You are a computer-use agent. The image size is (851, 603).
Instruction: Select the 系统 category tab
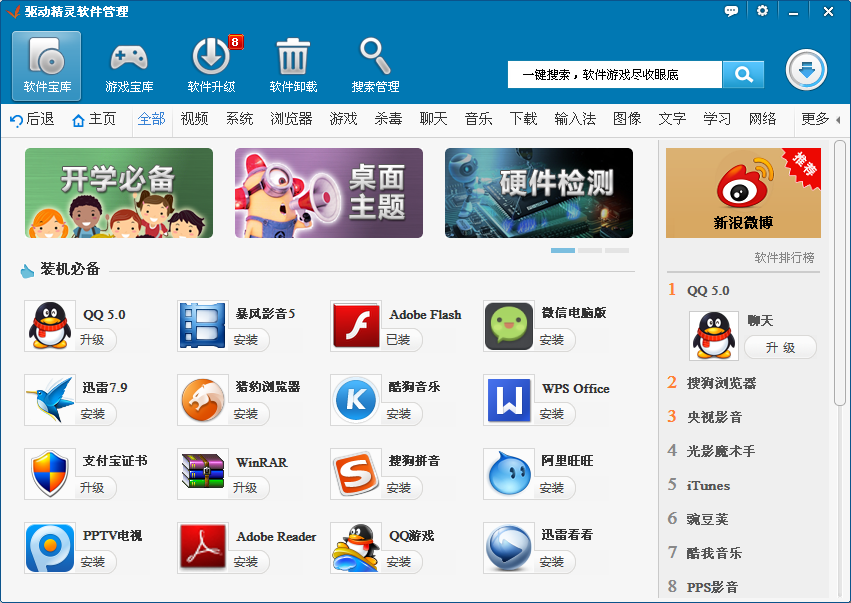(239, 119)
